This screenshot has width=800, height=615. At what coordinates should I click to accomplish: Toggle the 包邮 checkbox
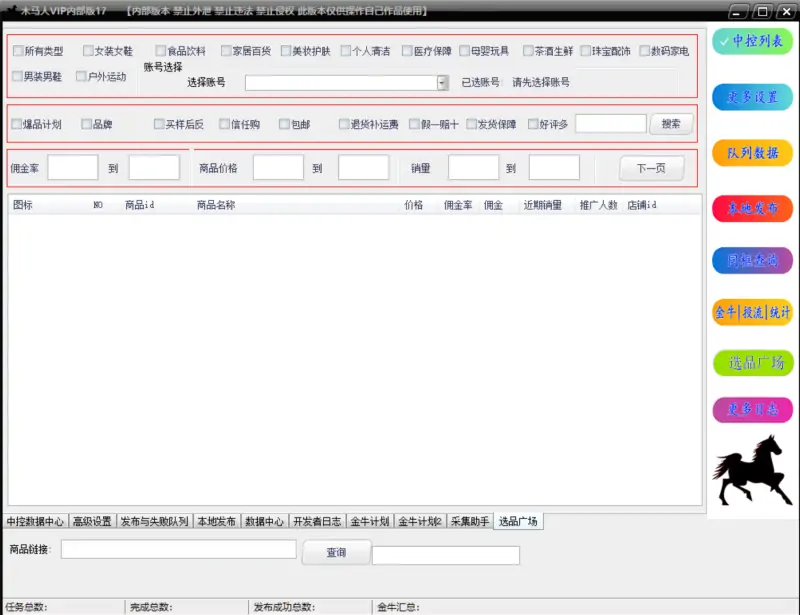(x=284, y=125)
